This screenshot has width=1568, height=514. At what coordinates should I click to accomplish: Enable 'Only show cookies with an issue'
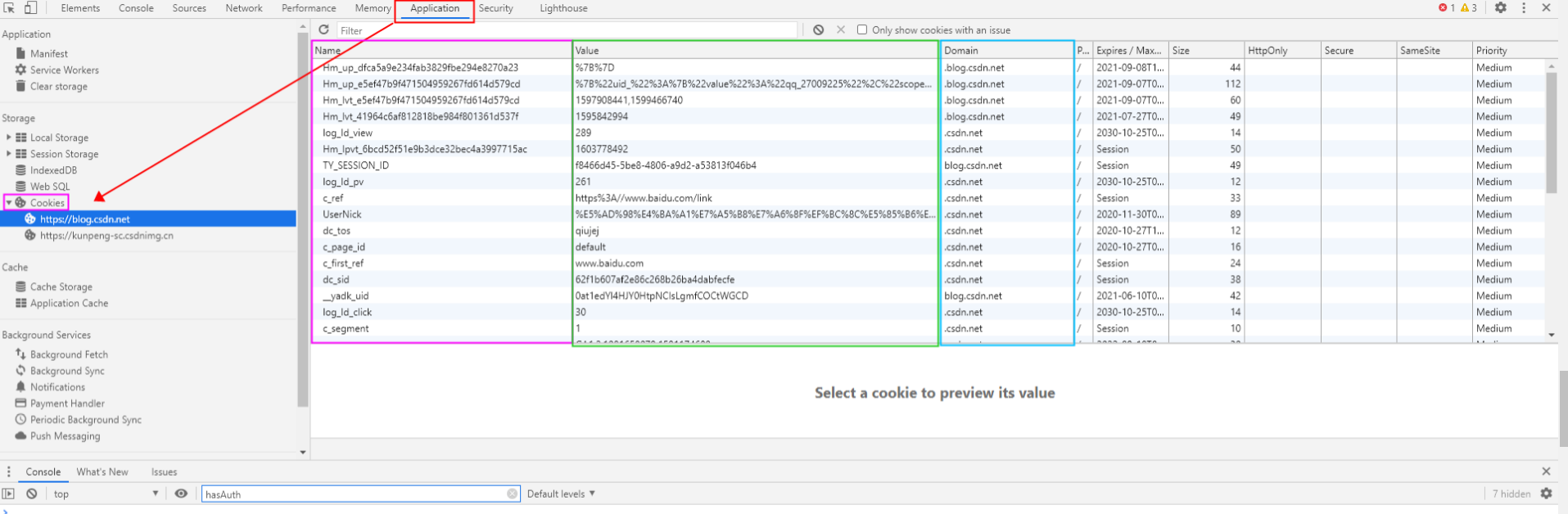coord(862,29)
